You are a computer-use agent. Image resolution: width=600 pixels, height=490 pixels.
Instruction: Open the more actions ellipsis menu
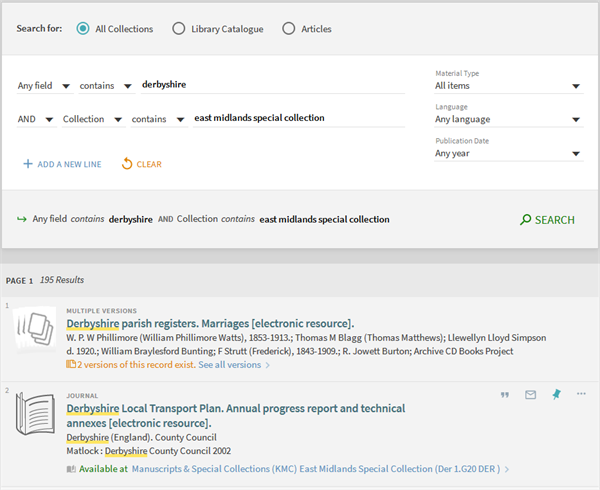tap(581, 395)
